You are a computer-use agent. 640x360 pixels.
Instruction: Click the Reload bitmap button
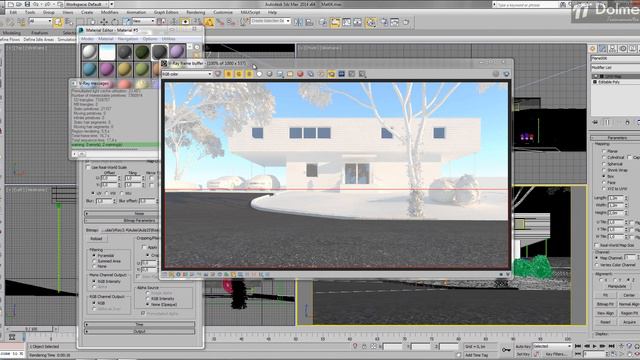pos(96,238)
